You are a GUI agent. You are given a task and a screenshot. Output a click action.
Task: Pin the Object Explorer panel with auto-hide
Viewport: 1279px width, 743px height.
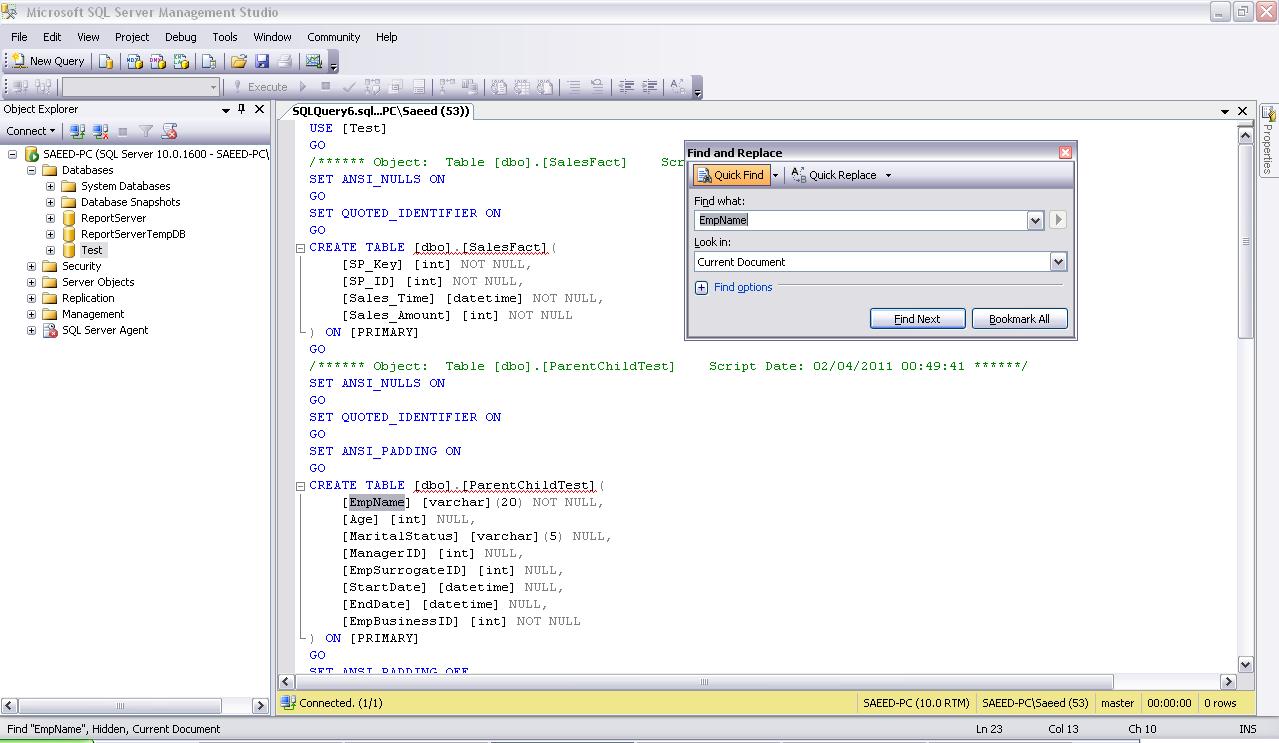pyautogui.click(x=241, y=109)
